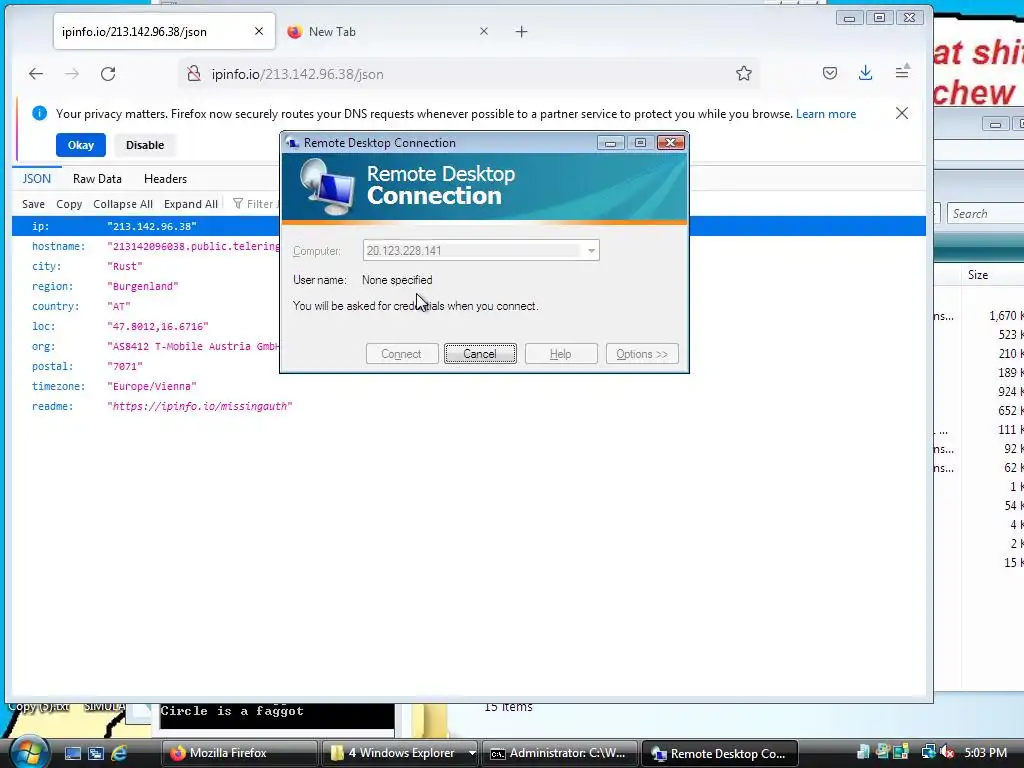1024x768 pixels.
Task: Open a new tab with plus button
Action: 521,31
